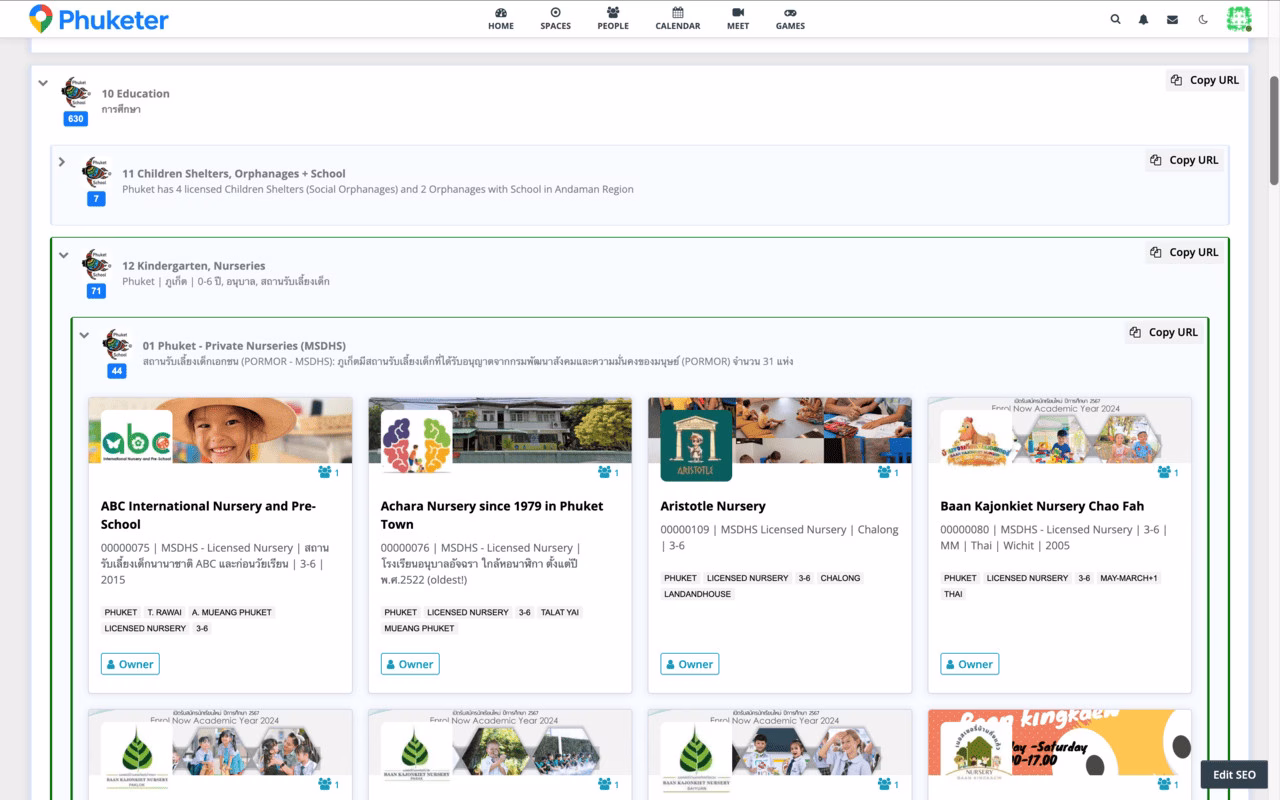Click the Aristotle statue logo
This screenshot has height=800, width=1280.
click(697, 446)
